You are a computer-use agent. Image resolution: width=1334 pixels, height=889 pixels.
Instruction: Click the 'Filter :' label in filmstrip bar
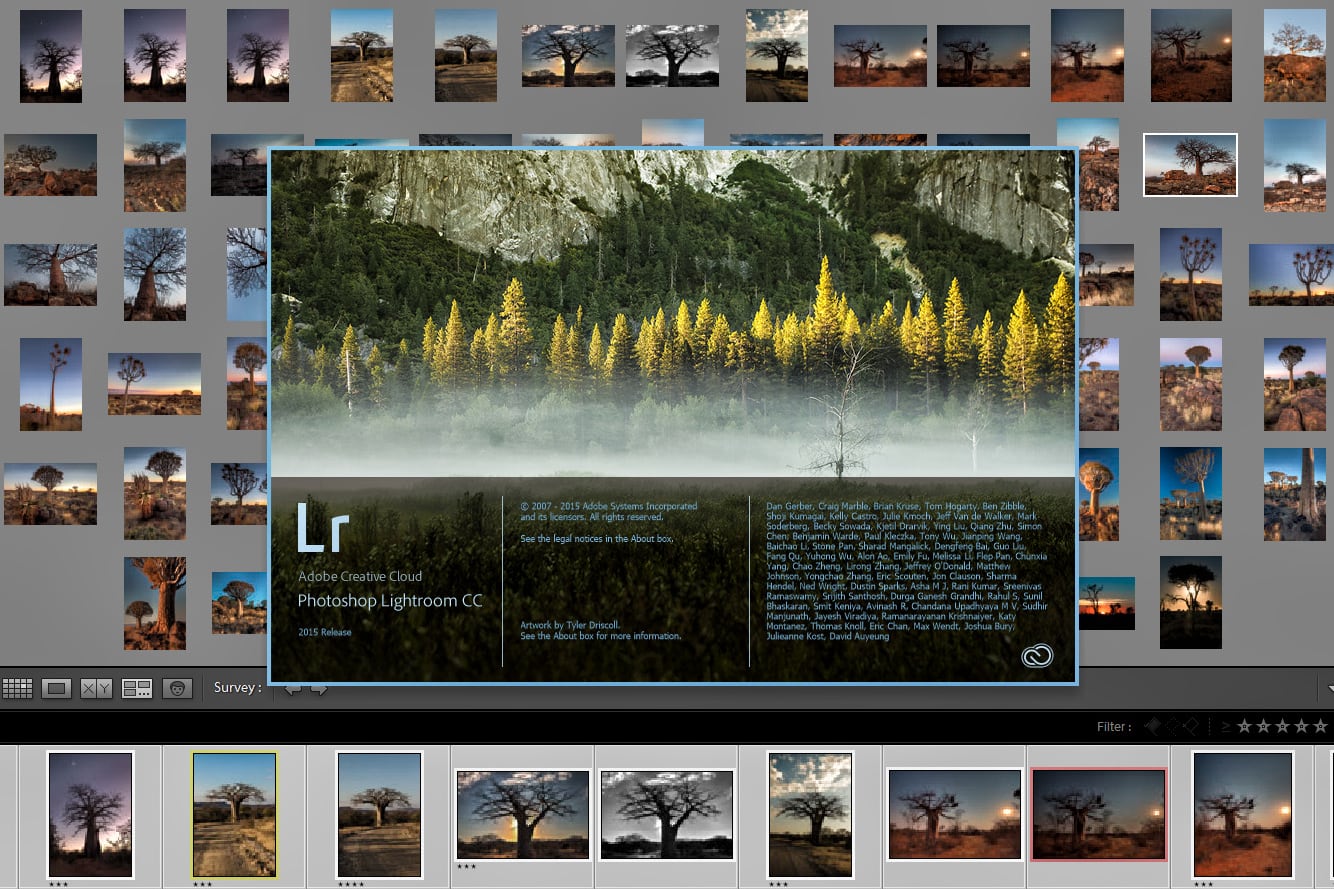[x=1114, y=727]
